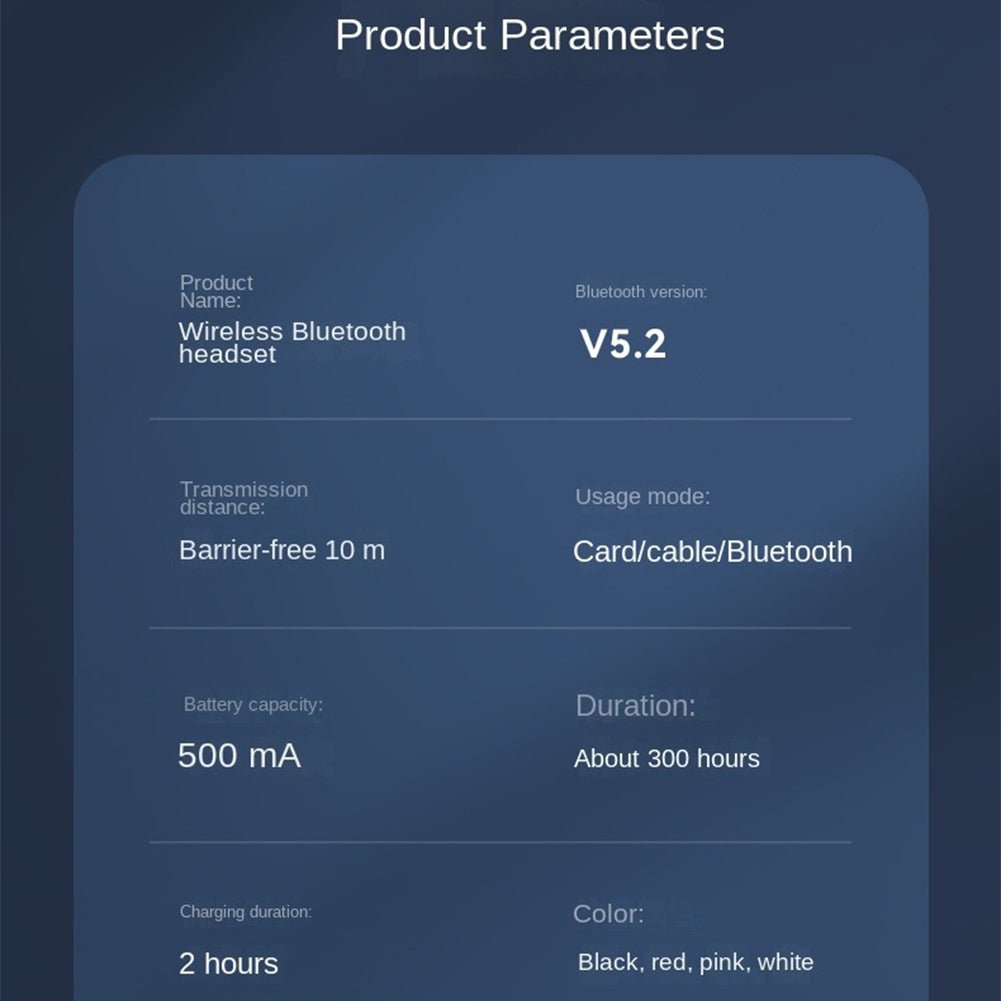Click the Product Parameters heading
Viewport: 1001px width, 1001px height.
point(530,35)
